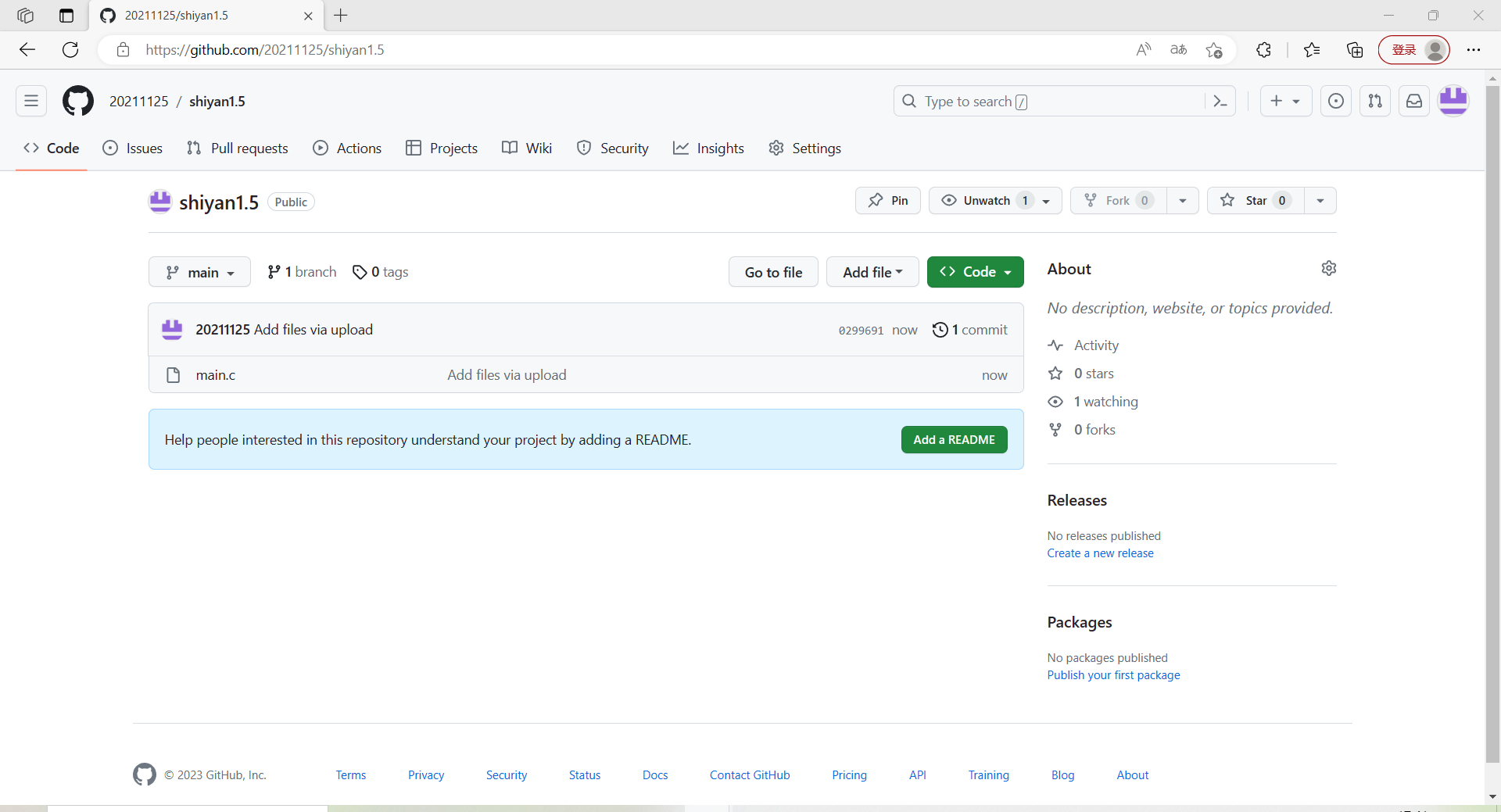The height and width of the screenshot is (812, 1501).
Task: Open the Collections icon in browser toolbar
Action: 1355,50
